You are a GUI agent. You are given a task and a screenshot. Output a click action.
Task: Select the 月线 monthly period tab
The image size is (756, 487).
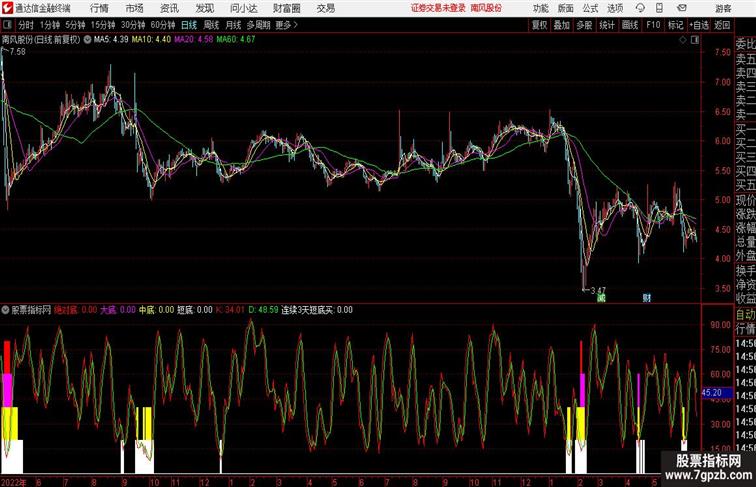[233, 25]
